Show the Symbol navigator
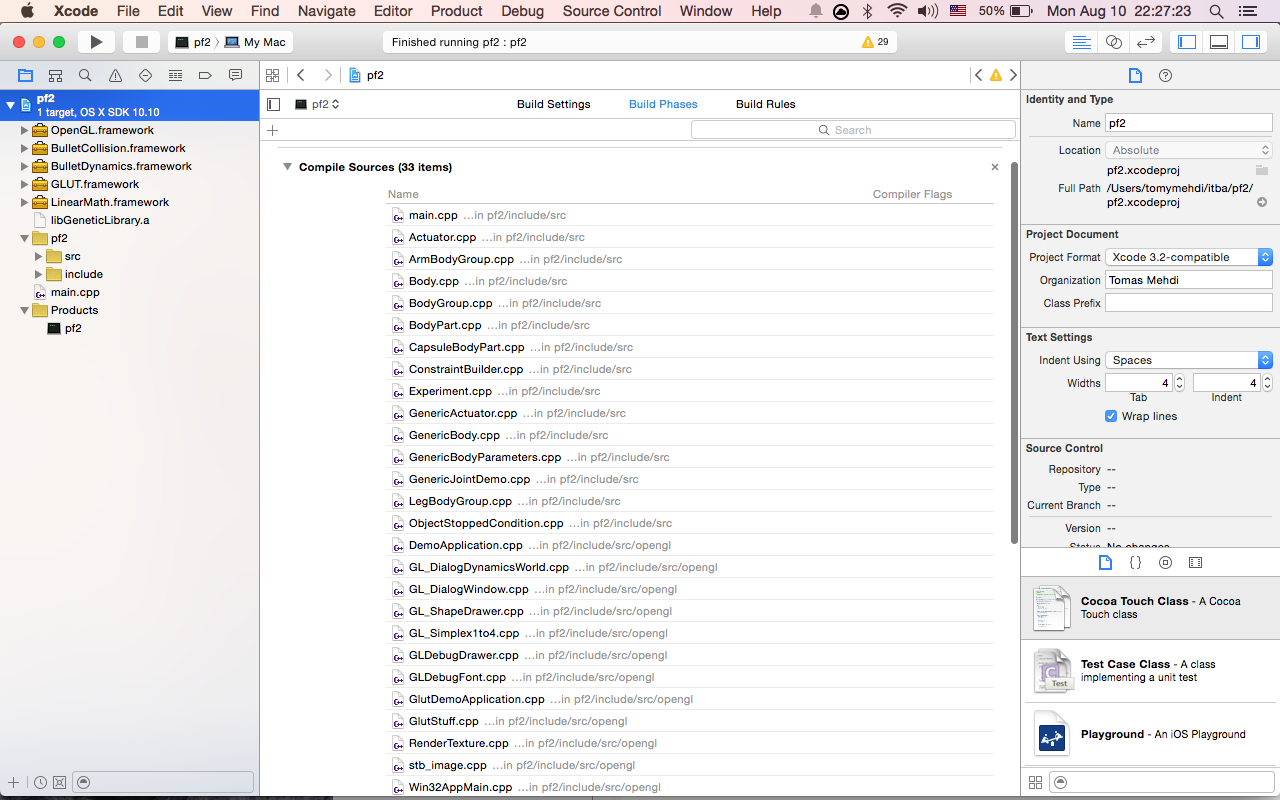The image size is (1280, 800). (x=55, y=75)
